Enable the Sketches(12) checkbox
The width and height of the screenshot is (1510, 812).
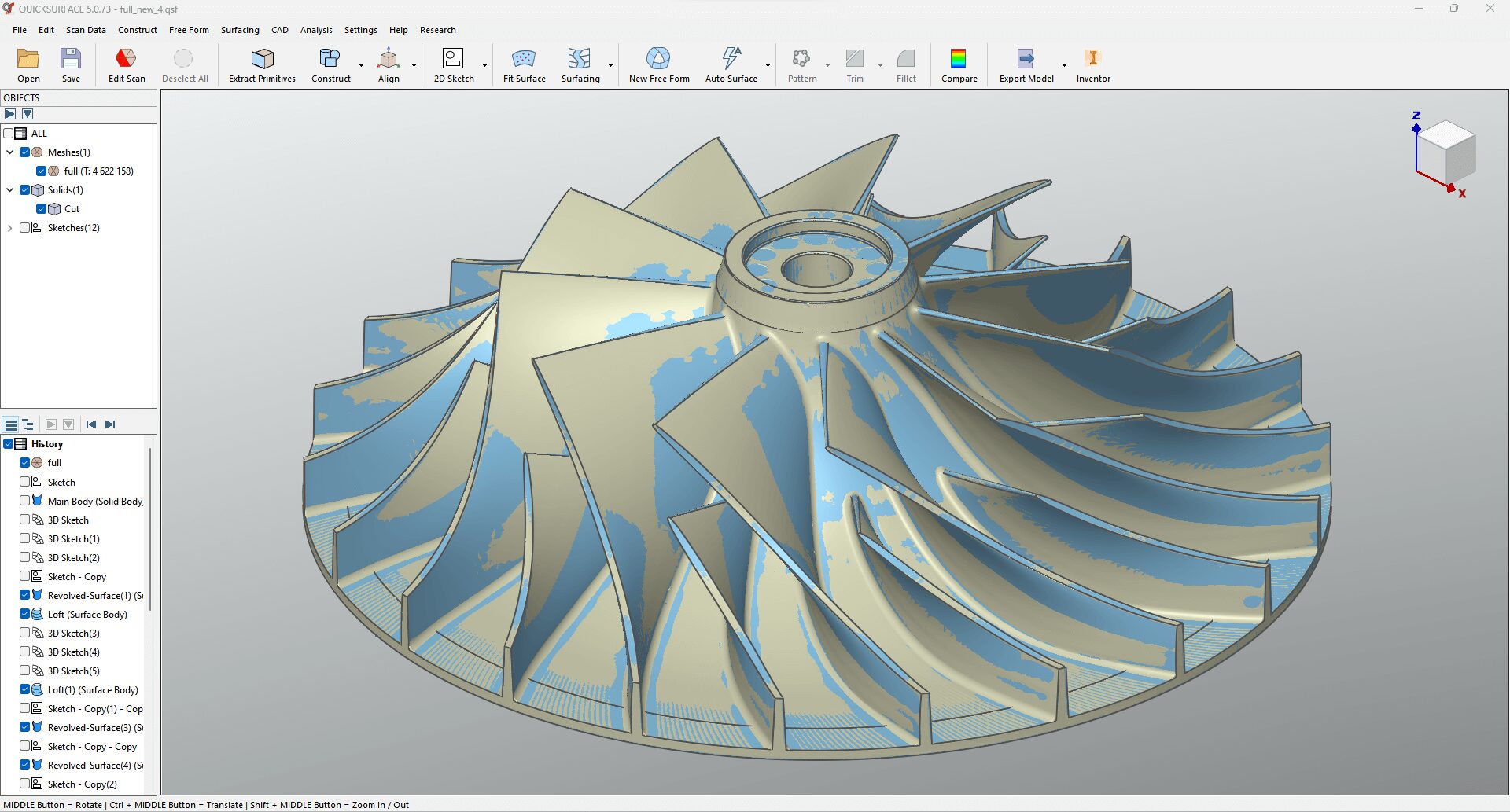(24, 228)
